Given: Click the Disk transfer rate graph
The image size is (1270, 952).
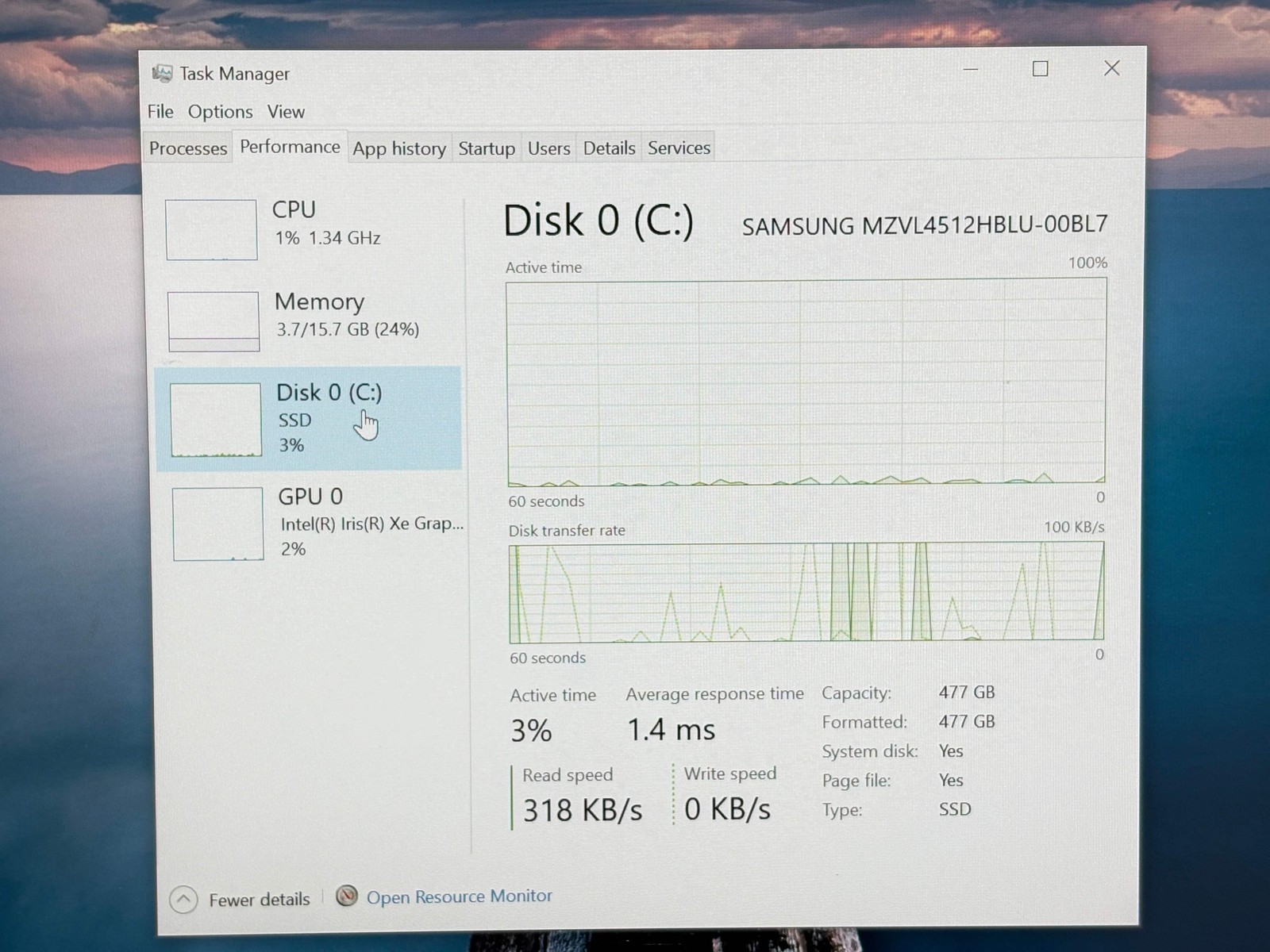Looking at the screenshot, I should [806, 593].
